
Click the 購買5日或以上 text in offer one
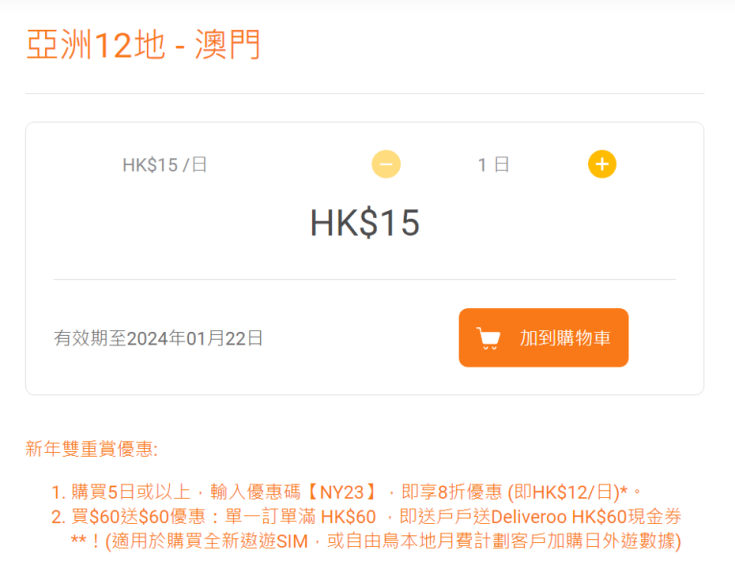(131, 492)
